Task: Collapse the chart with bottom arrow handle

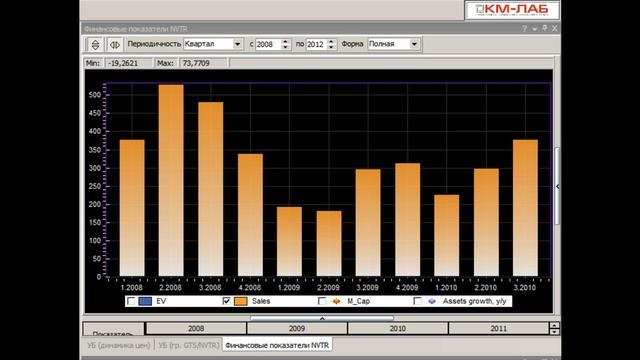Action: (322, 318)
